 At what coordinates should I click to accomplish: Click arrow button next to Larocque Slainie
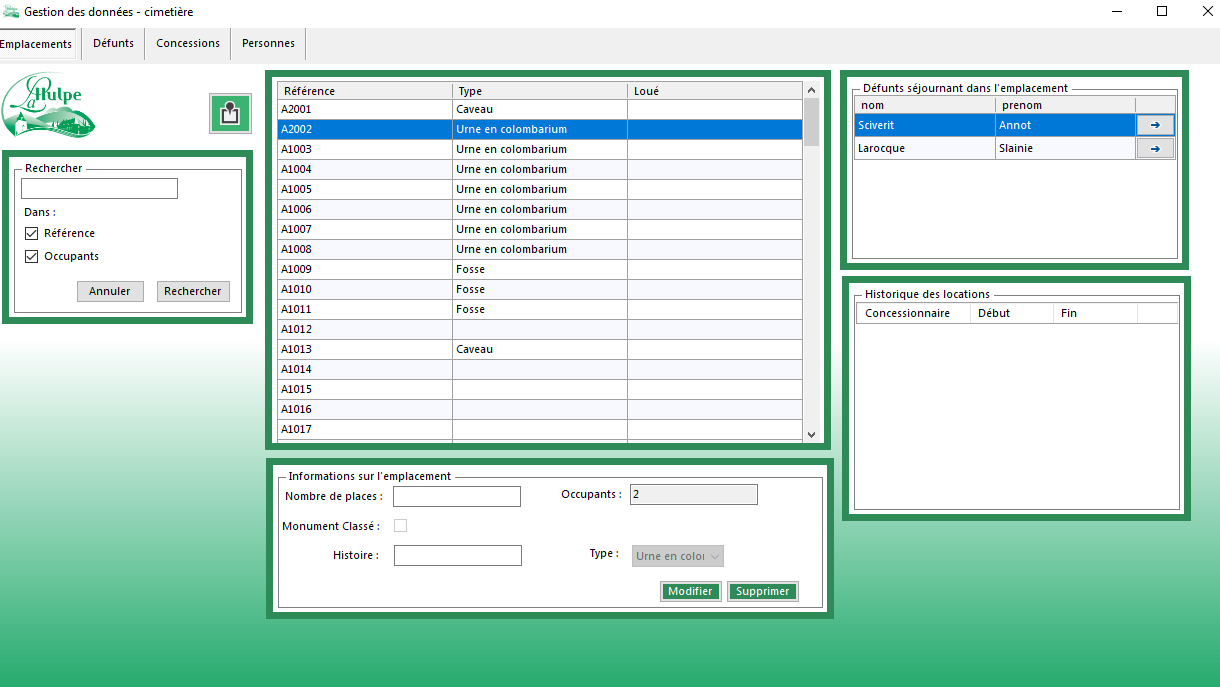1155,148
